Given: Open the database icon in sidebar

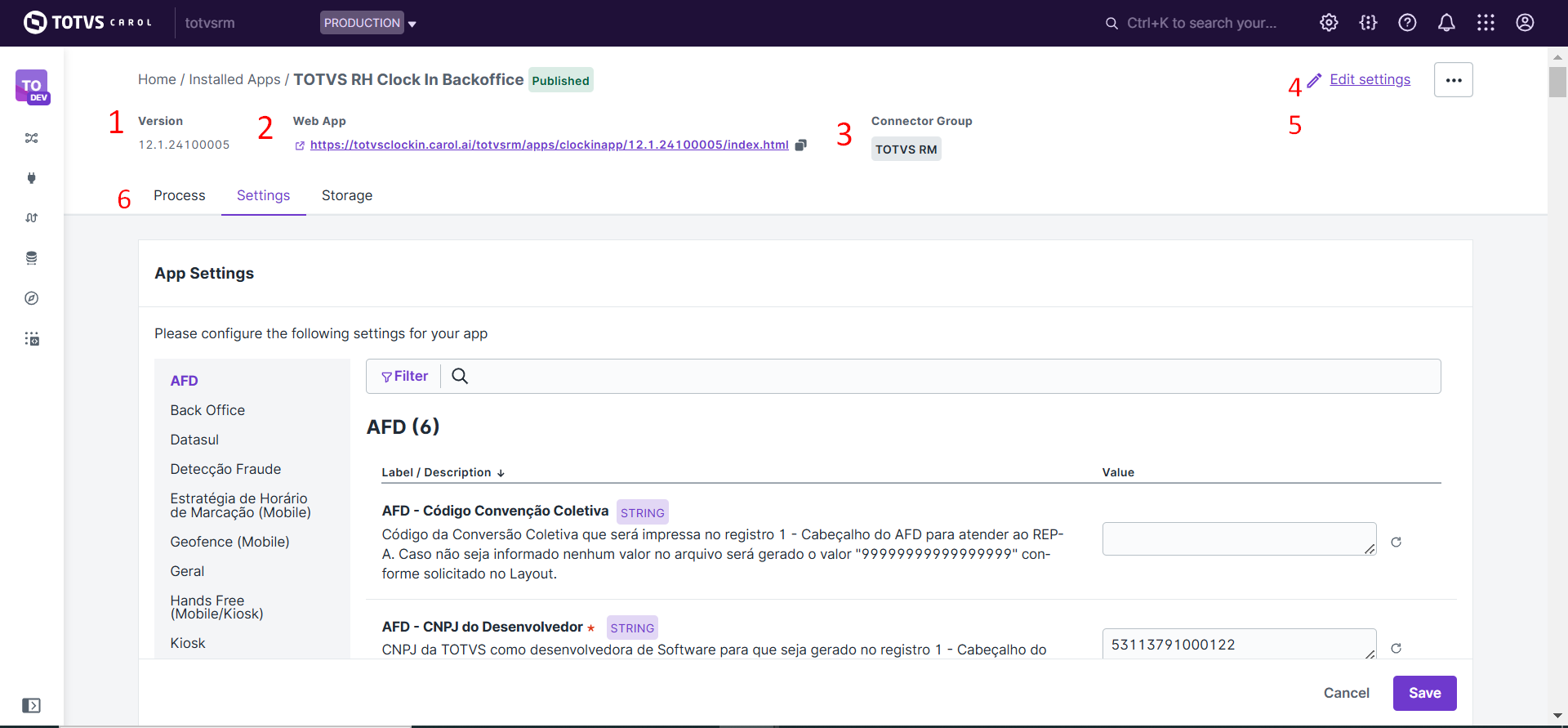Looking at the screenshot, I should (32, 258).
